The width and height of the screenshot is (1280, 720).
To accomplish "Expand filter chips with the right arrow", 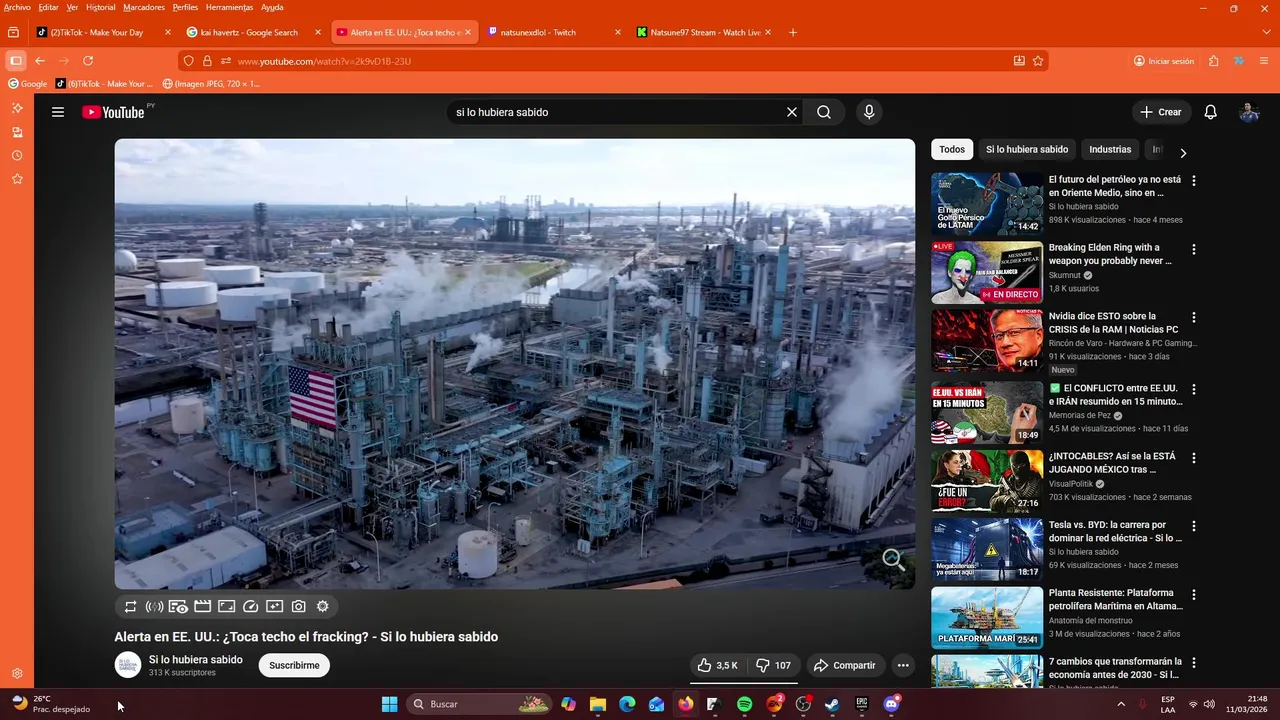I will coord(1183,153).
